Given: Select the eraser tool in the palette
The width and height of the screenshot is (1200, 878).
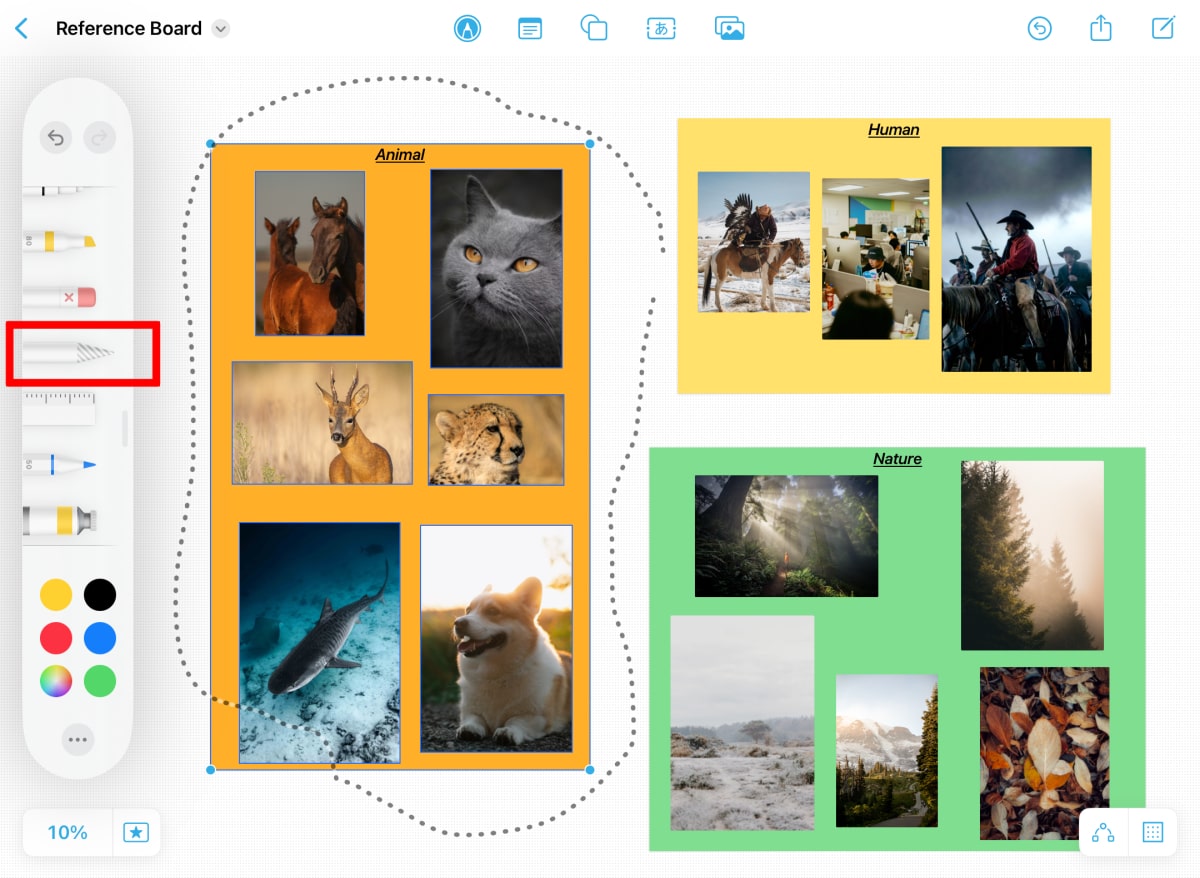Looking at the screenshot, I should tap(60, 297).
